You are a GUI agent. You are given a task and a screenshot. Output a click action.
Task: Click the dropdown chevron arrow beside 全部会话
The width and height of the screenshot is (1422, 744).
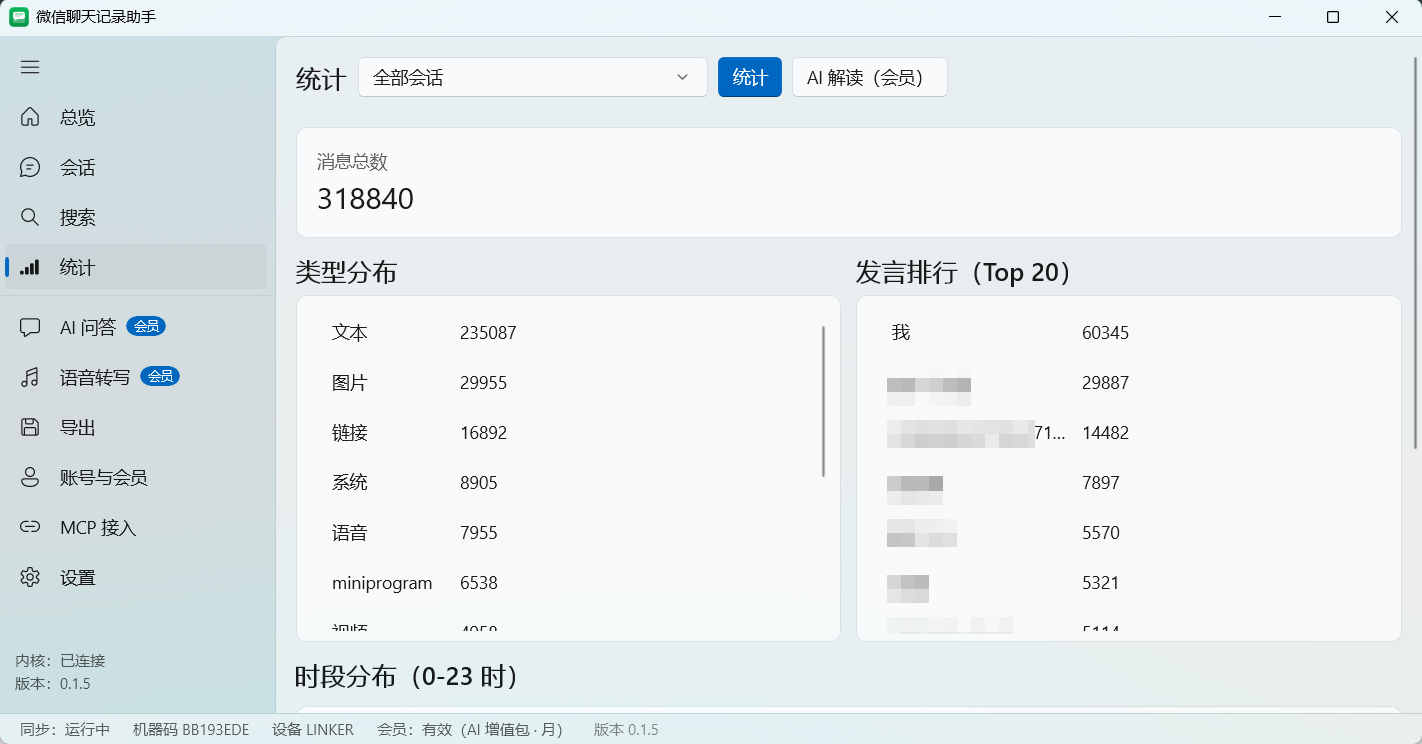[683, 77]
